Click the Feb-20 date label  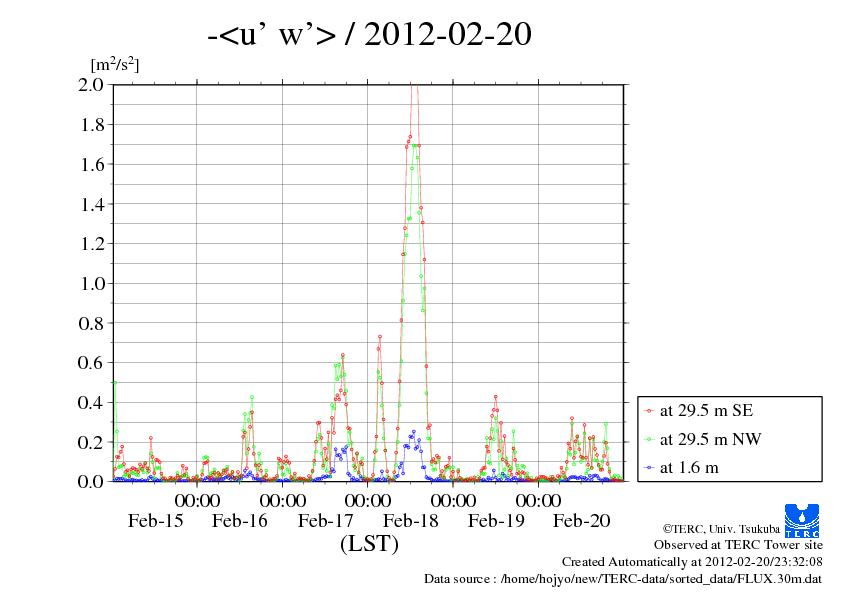(581, 520)
